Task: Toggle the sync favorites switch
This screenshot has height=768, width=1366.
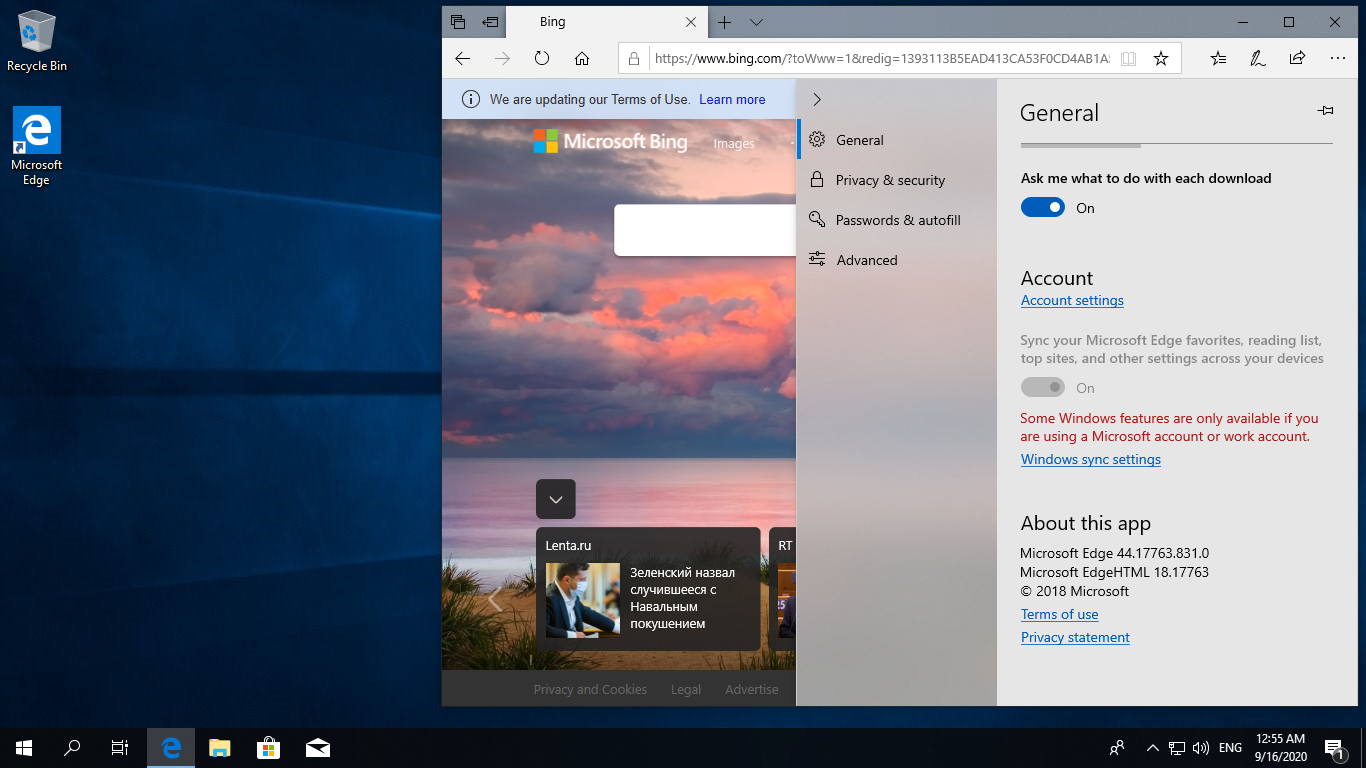Action: click(x=1043, y=388)
